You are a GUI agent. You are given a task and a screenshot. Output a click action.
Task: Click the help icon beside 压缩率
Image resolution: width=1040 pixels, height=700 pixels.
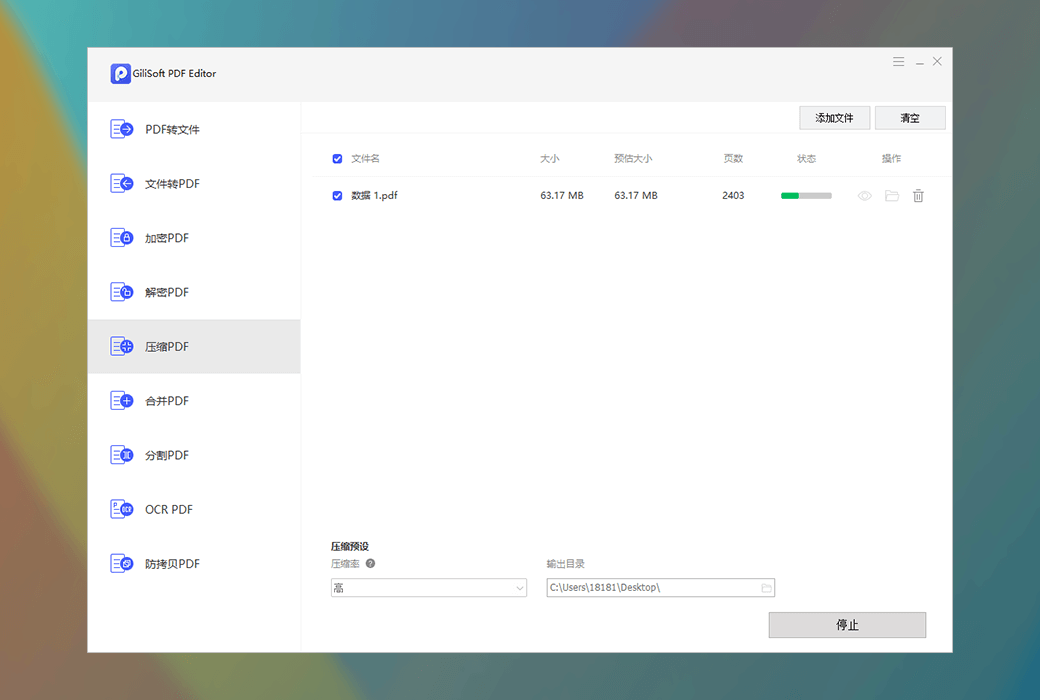point(370,563)
